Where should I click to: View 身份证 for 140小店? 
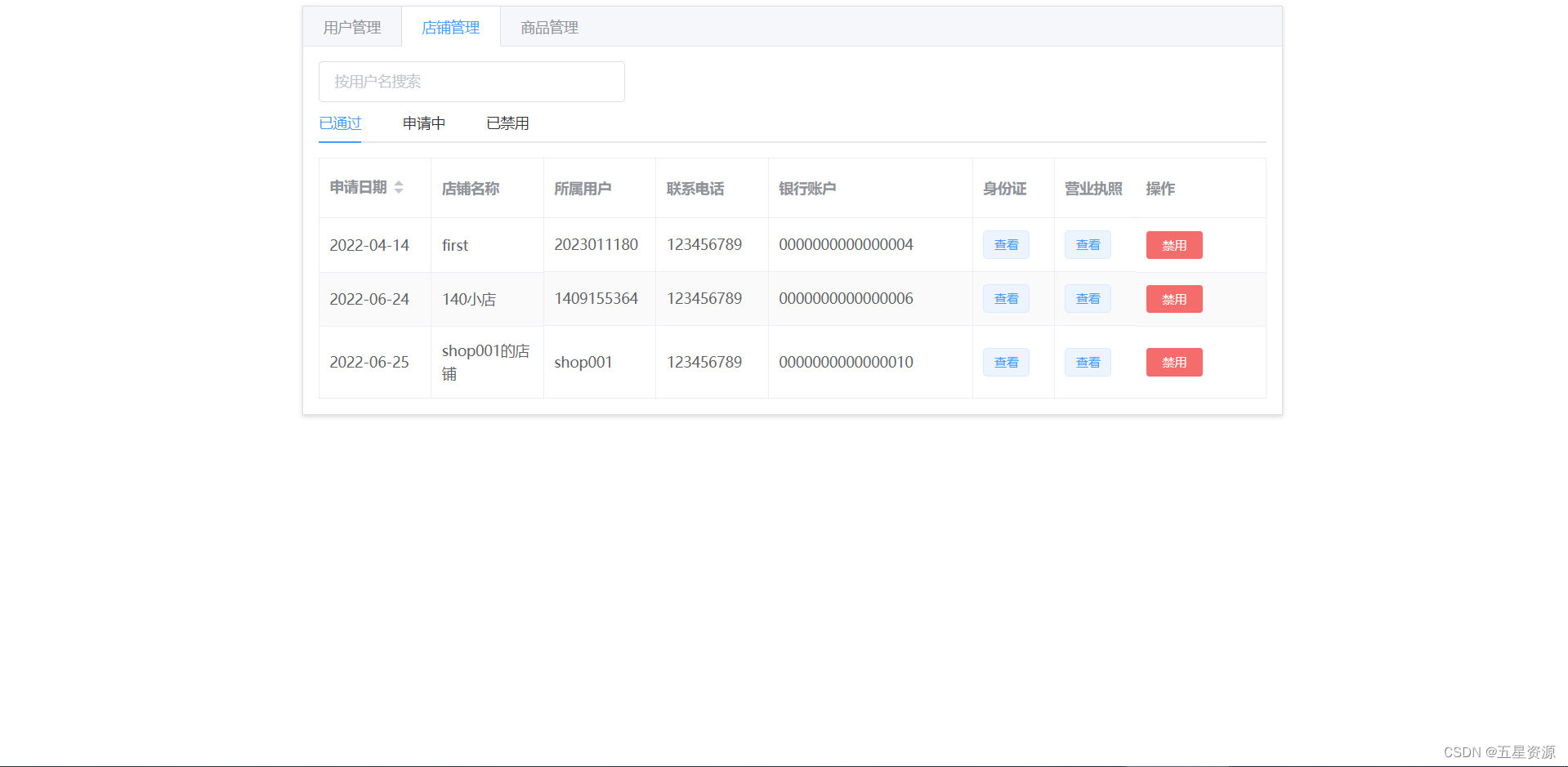tap(1006, 299)
